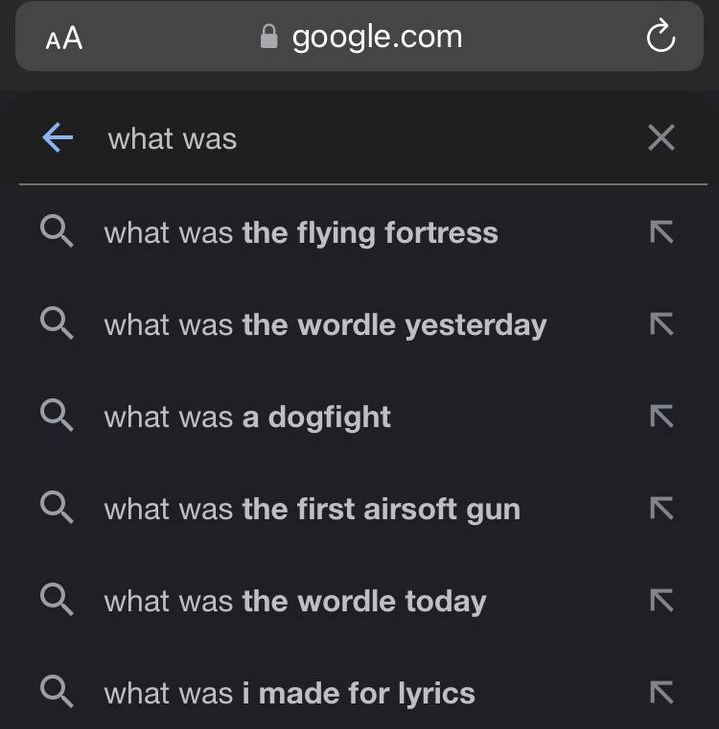The height and width of the screenshot is (729, 719).
Task: Tap fill arrow next to dogfight suggestion
Action: (661, 416)
